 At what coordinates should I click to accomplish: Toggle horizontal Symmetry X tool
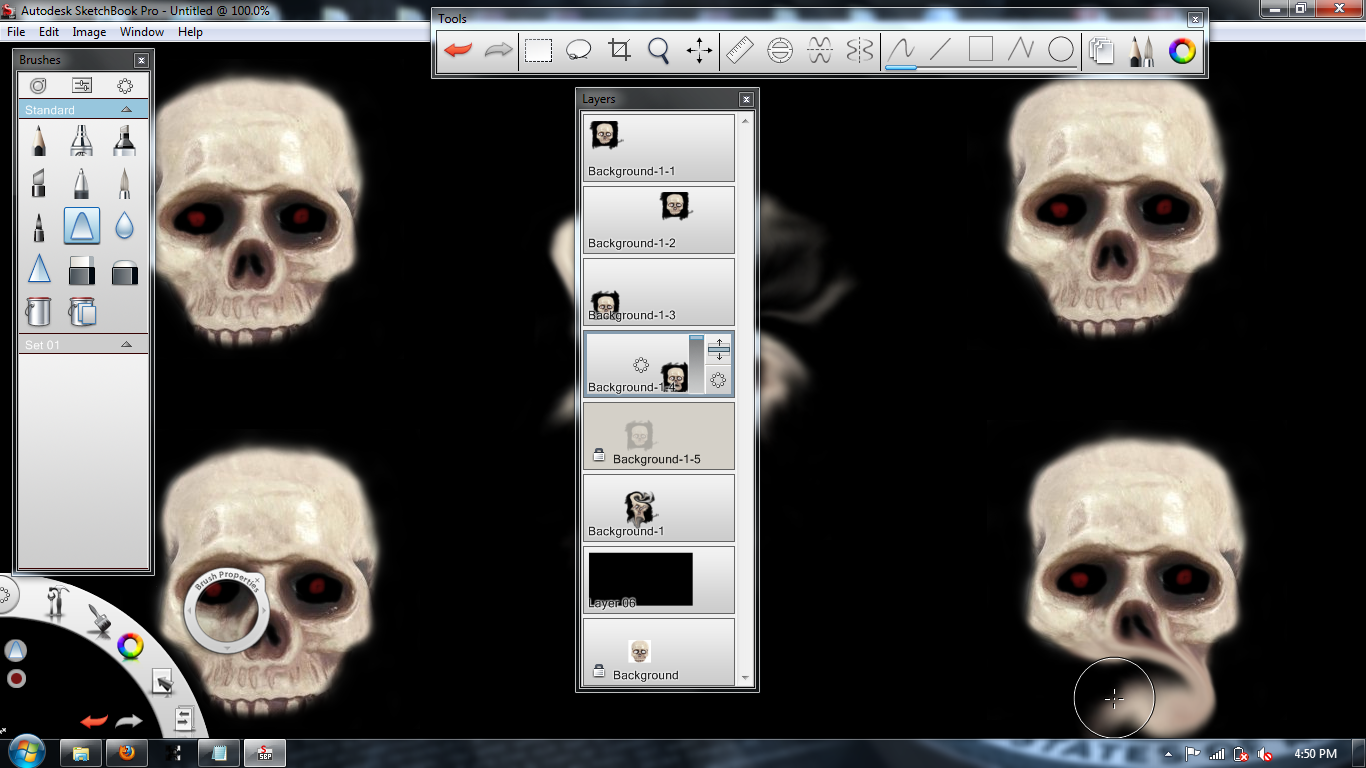[820, 50]
